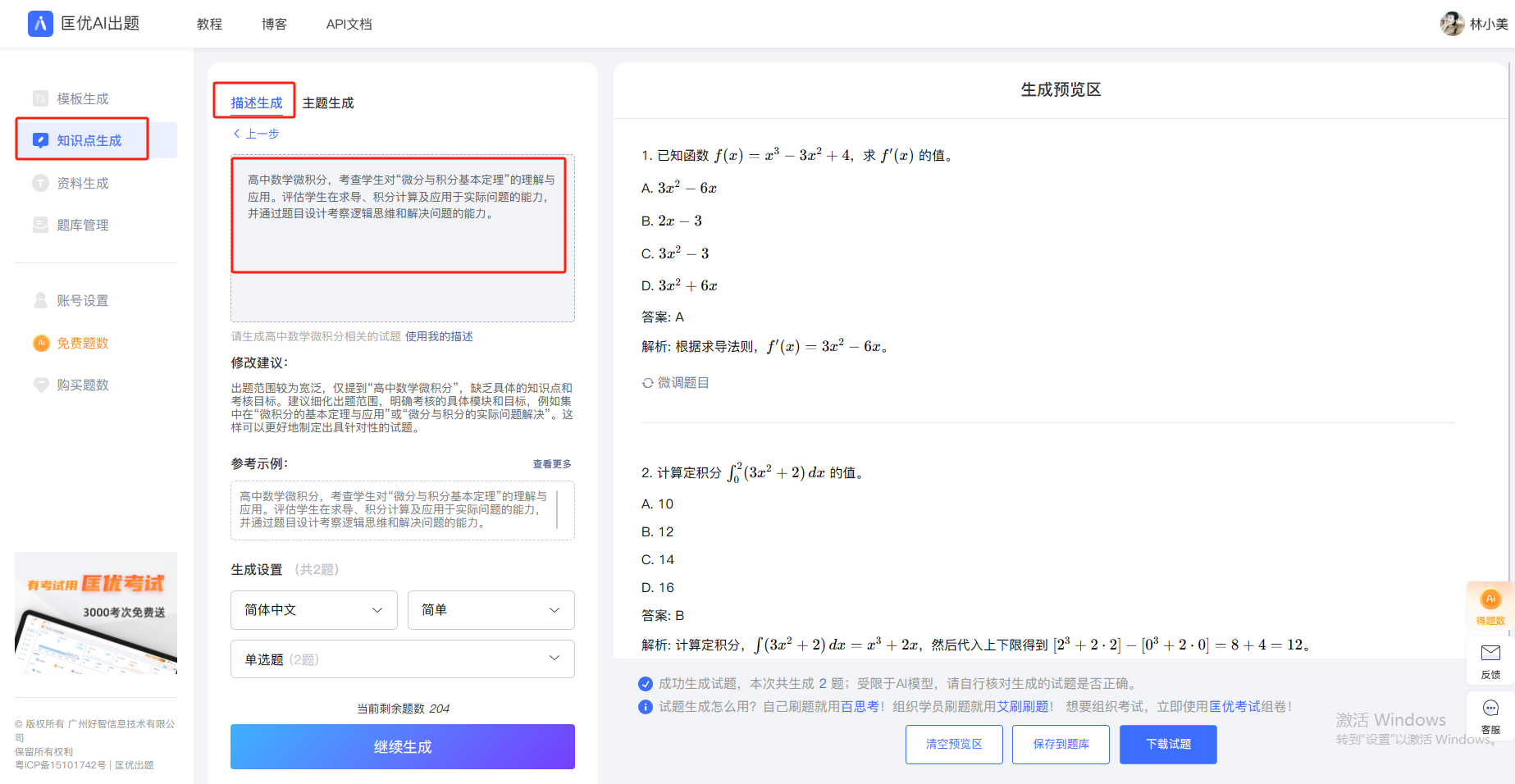Viewport: 1515px width, 784px height.
Task: Open the 反馈 envelope icon
Action: (x=1490, y=653)
